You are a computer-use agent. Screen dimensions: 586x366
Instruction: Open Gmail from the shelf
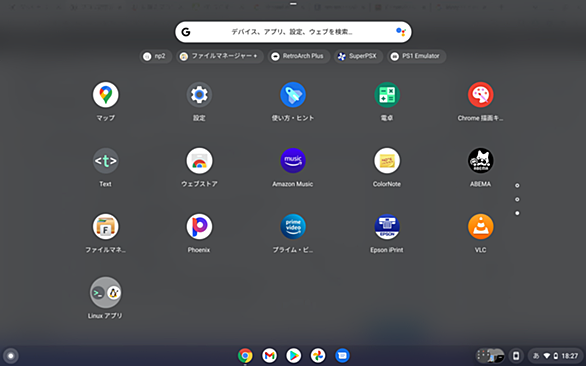tap(269, 356)
